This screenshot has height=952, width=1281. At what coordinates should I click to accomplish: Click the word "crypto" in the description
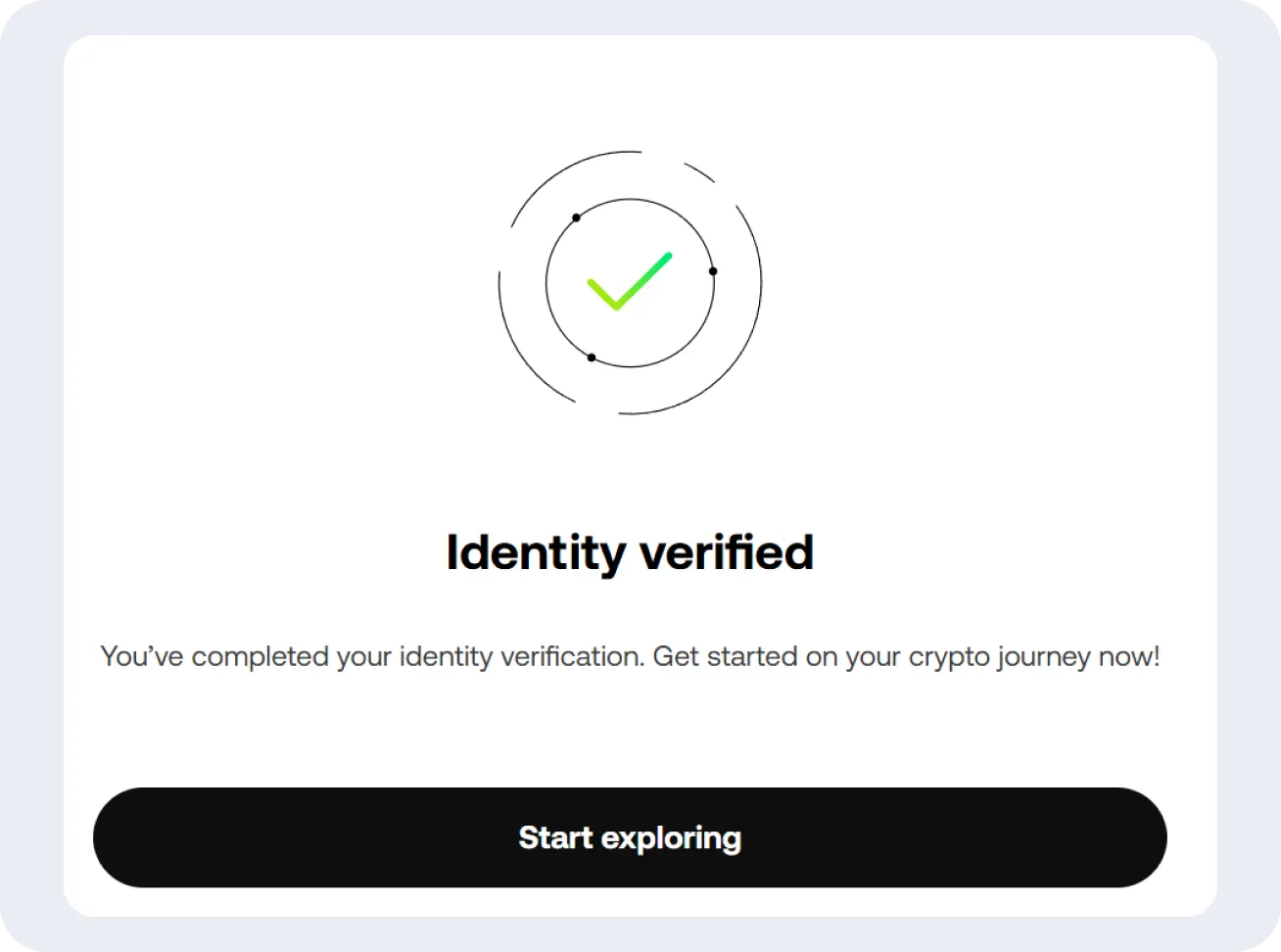(x=948, y=657)
